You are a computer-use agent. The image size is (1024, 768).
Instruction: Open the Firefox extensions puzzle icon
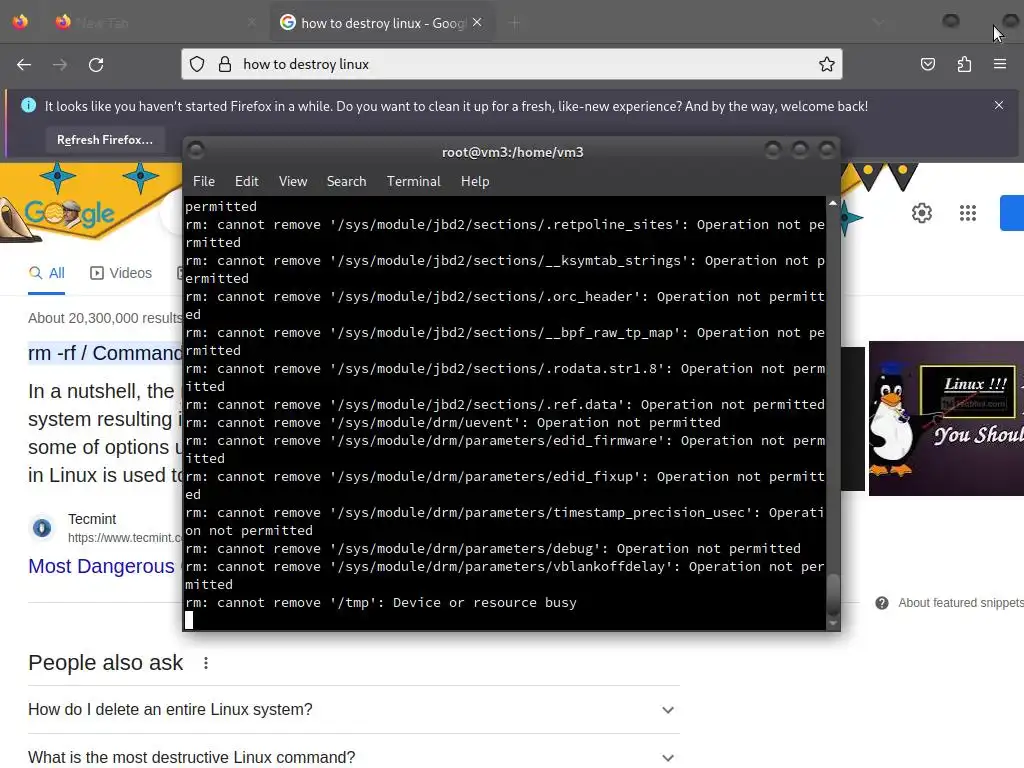(964, 64)
